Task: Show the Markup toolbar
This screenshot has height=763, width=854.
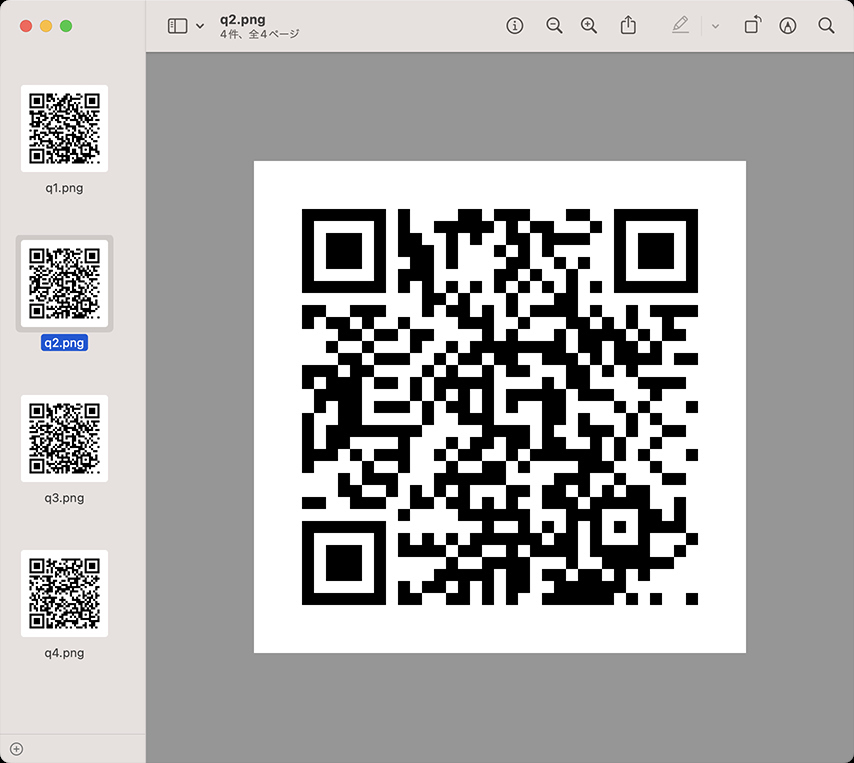Action: [x=788, y=26]
